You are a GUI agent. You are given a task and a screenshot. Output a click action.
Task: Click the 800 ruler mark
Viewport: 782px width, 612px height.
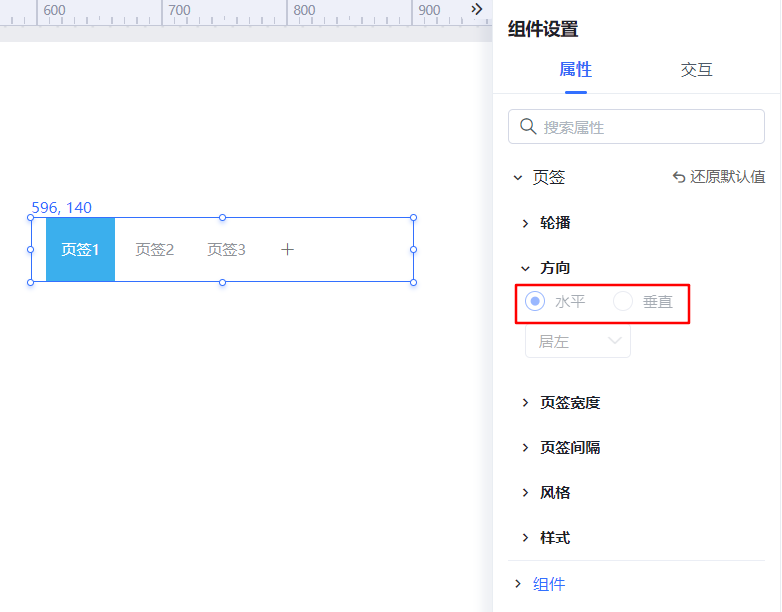tap(304, 10)
